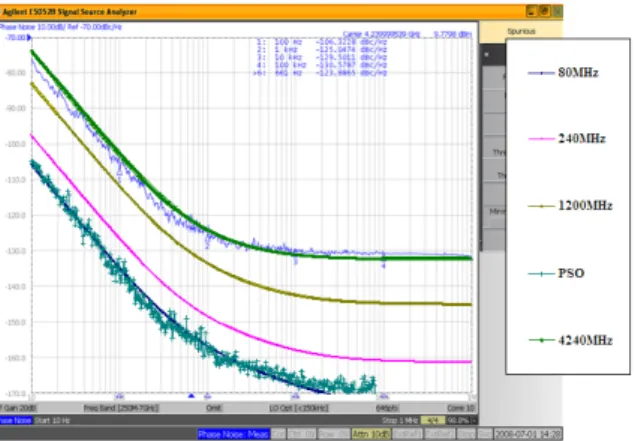Click the blue triangle marker on the frequency axis

(x=192, y=396)
